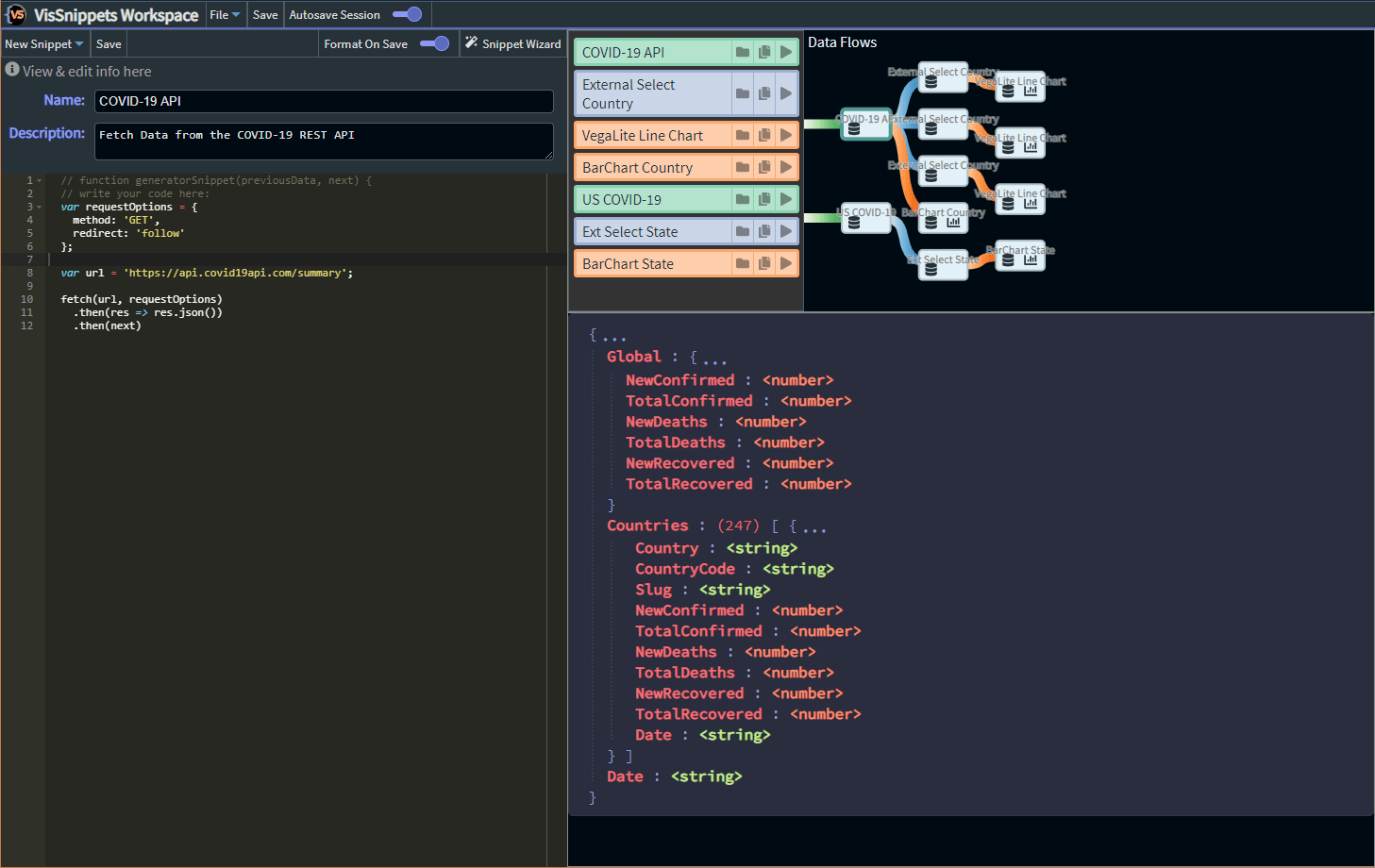The width and height of the screenshot is (1375, 868).
Task: Click the "View & edit info here" text
Action: [87, 71]
